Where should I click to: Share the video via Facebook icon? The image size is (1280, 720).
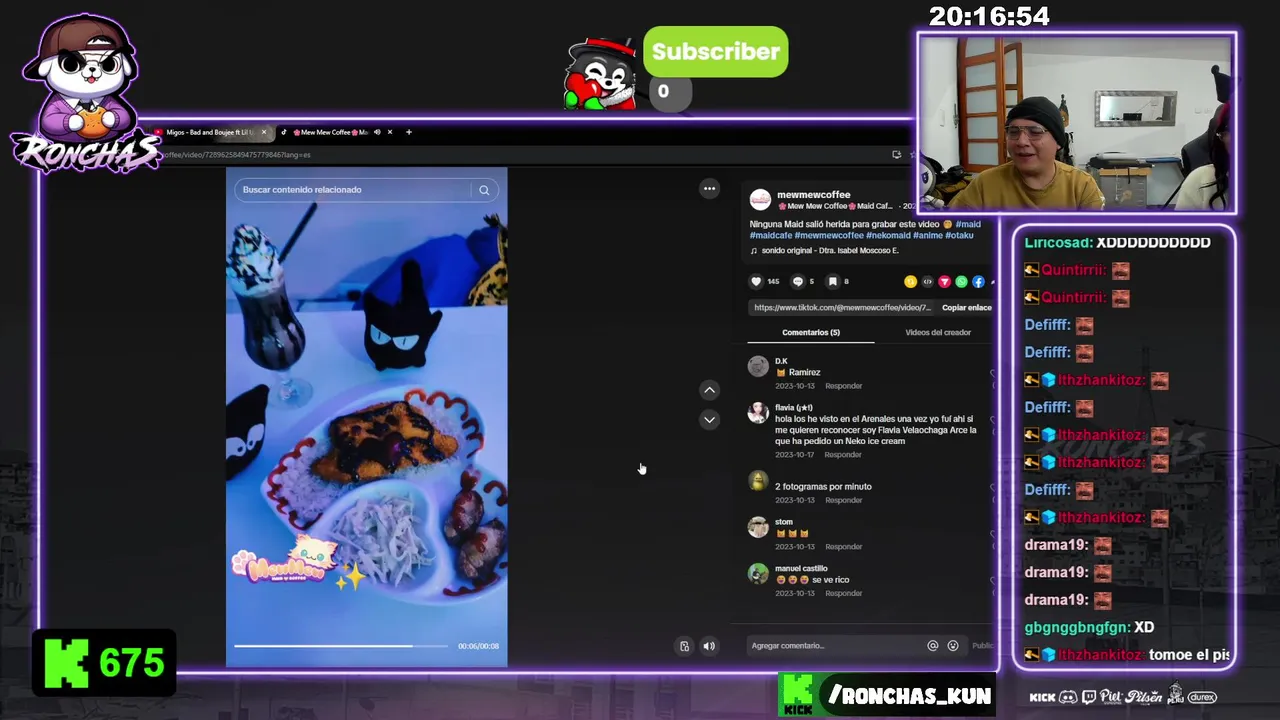[x=978, y=282]
